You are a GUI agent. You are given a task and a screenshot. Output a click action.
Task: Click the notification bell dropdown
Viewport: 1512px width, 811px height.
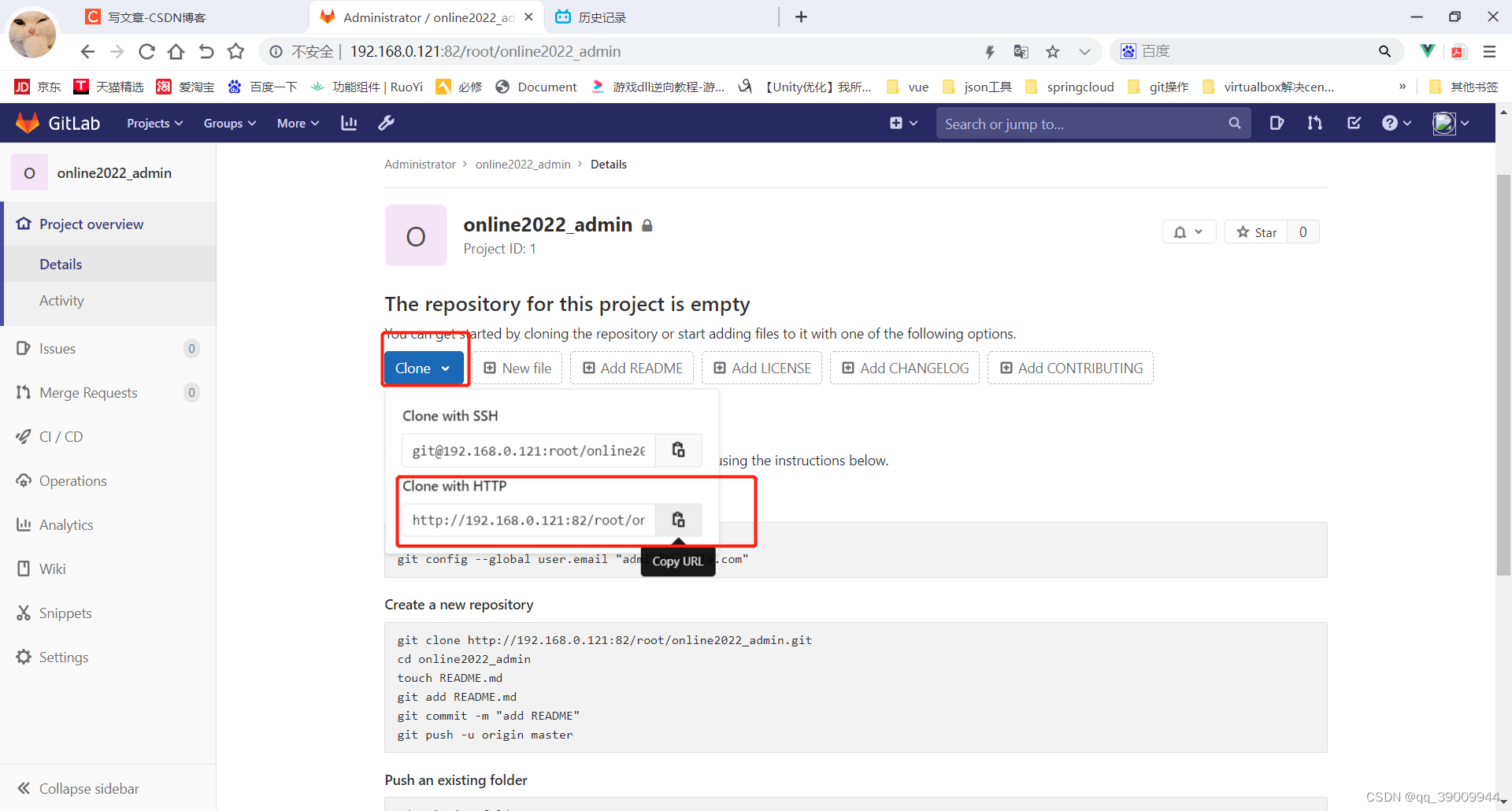pyautogui.click(x=1188, y=231)
